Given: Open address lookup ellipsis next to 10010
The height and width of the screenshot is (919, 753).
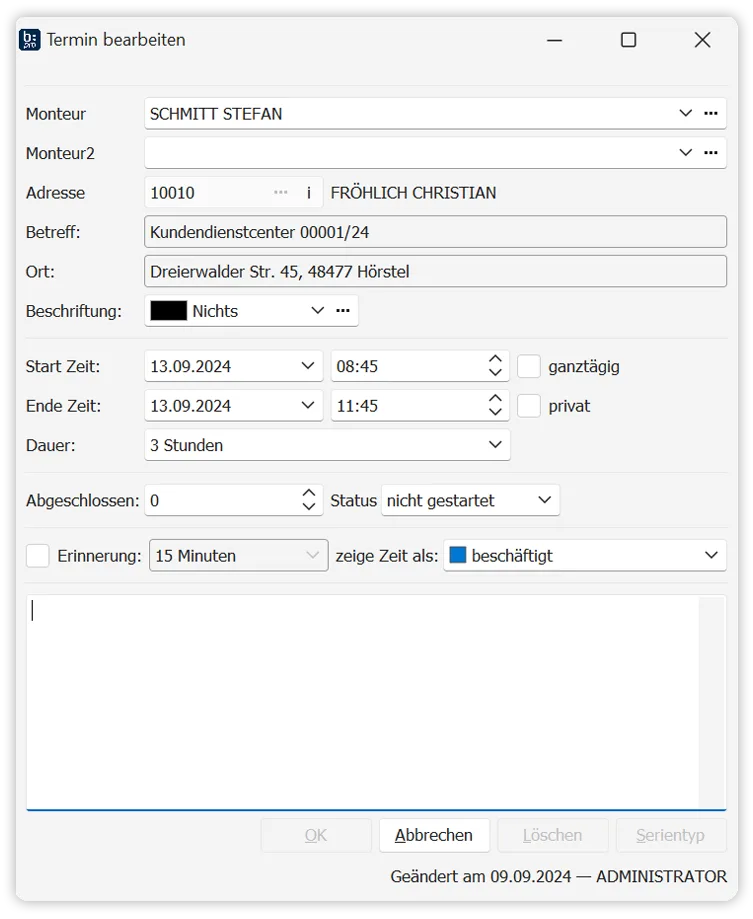Looking at the screenshot, I should [281, 193].
